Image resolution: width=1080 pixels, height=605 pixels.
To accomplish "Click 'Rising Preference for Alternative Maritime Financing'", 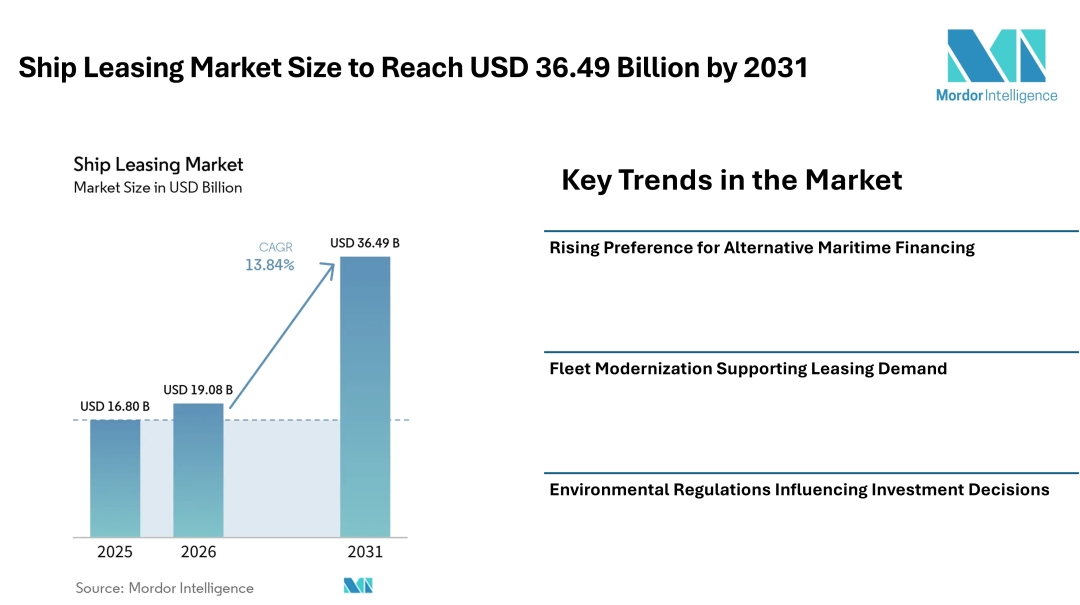I will [x=762, y=248].
